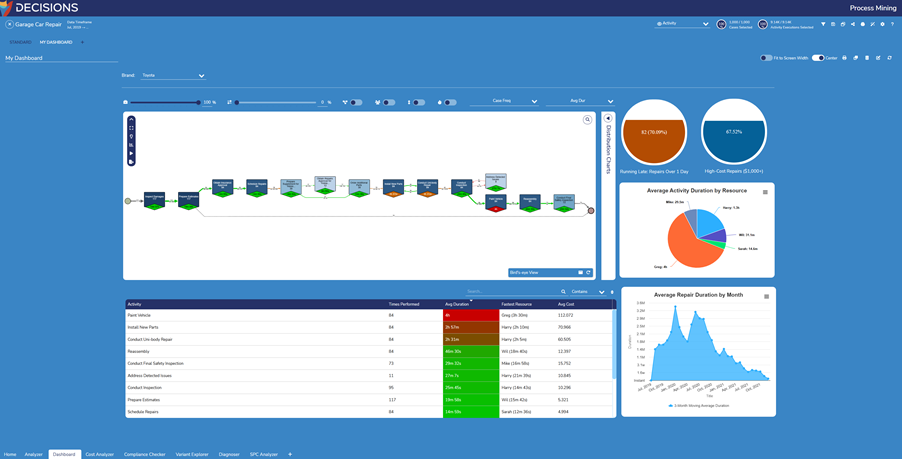Open Average Activity Duration chart menu
This screenshot has height=459, width=902.
click(765, 192)
